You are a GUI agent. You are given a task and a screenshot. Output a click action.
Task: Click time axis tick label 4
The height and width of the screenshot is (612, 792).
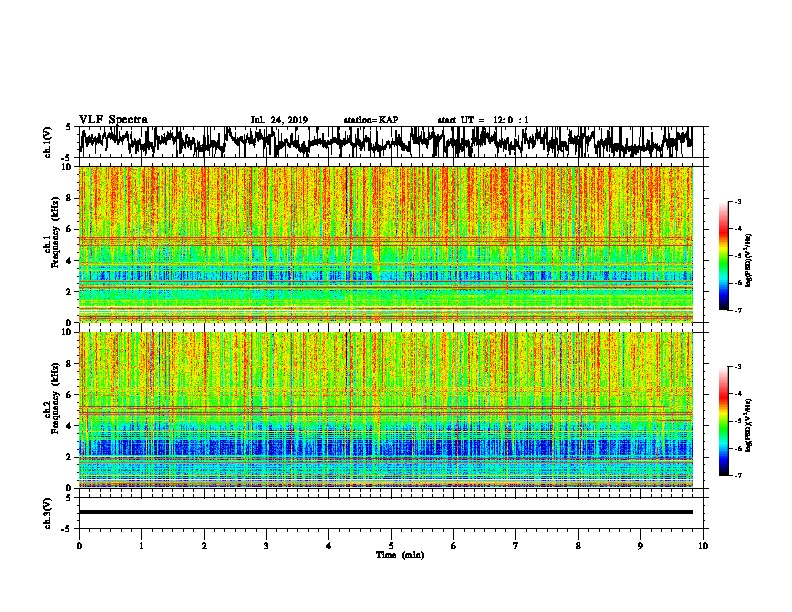[x=329, y=546]
